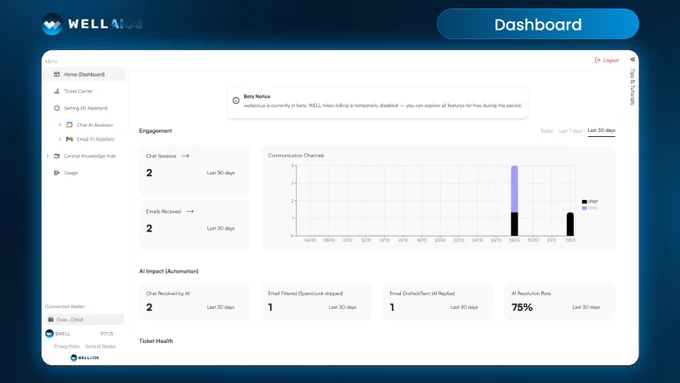Click the Central Knowledge Hub folder icon
The image size is (680, 383).
(57, 156)
